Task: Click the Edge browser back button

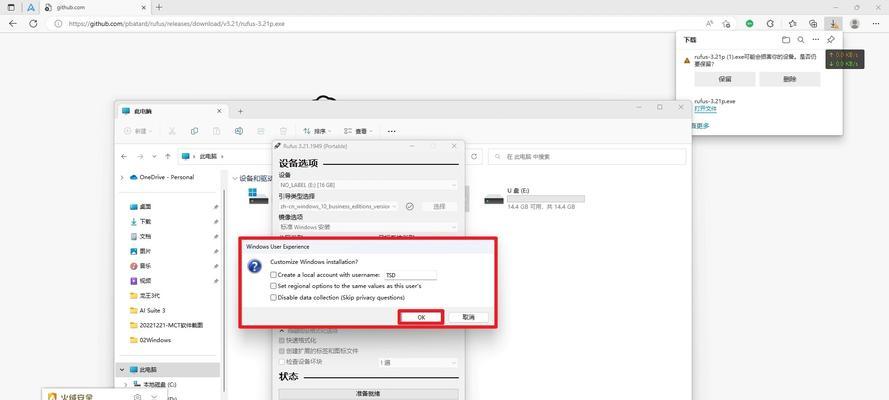Action: point(12,24)
